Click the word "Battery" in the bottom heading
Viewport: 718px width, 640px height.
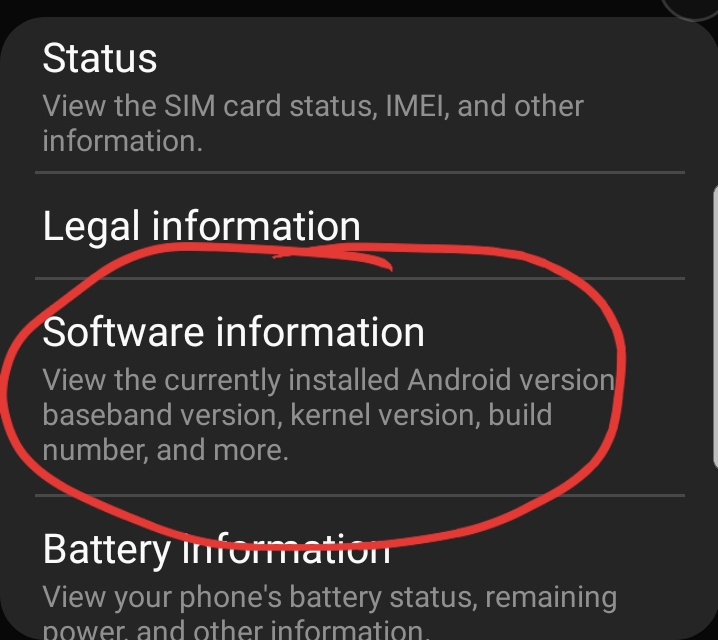107,549
